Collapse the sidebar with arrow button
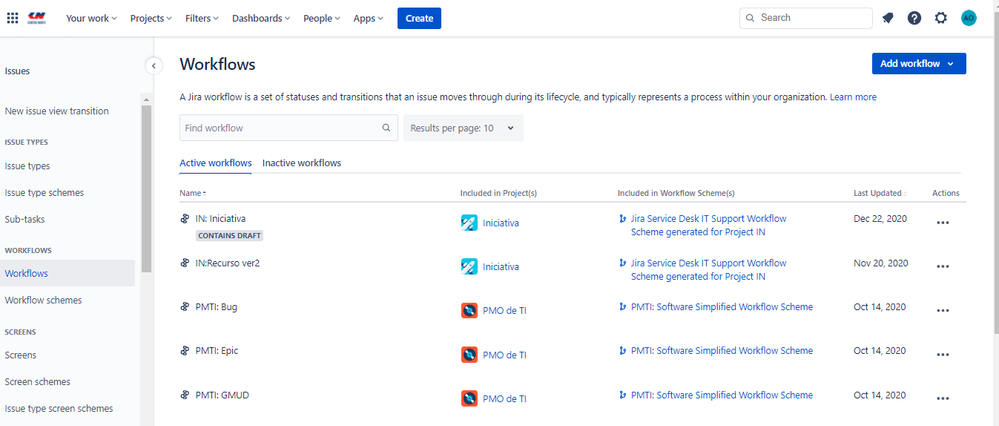Image resolution: width=999 pixels, height=426 pixels. click(x=154, y=65)
